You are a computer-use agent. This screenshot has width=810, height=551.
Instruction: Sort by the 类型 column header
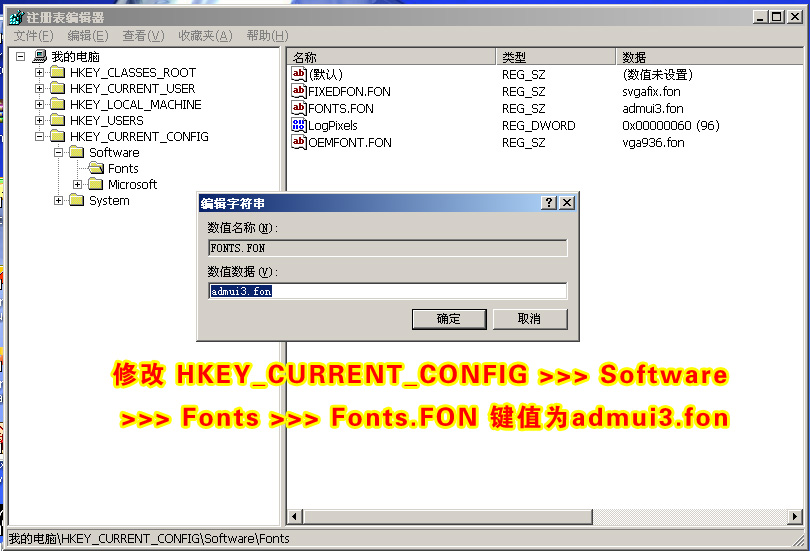tap(556, 57)
